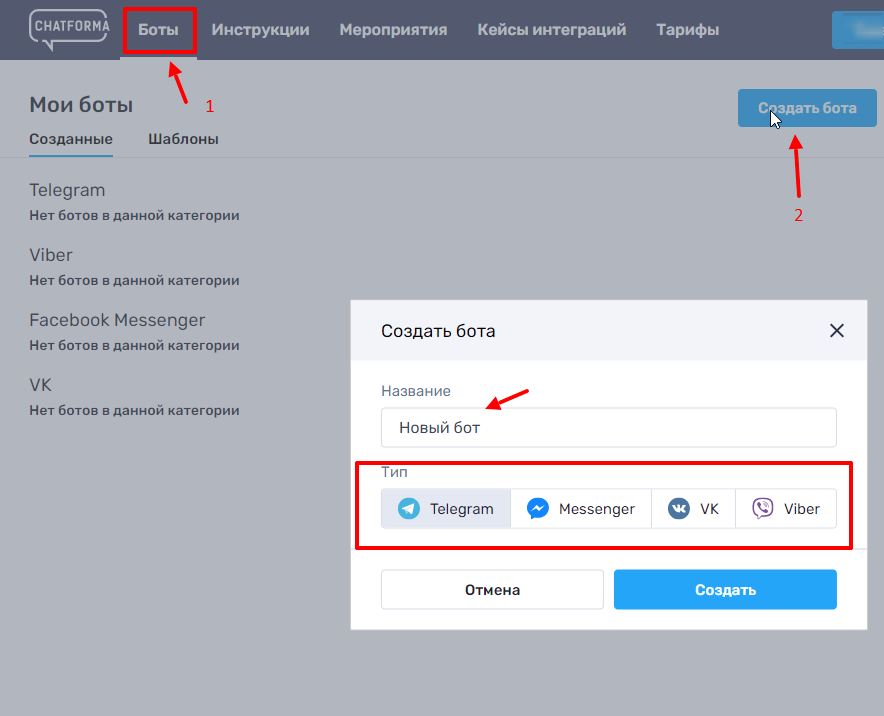Go to Инструкции in top navigation

(x=260, y=30)
